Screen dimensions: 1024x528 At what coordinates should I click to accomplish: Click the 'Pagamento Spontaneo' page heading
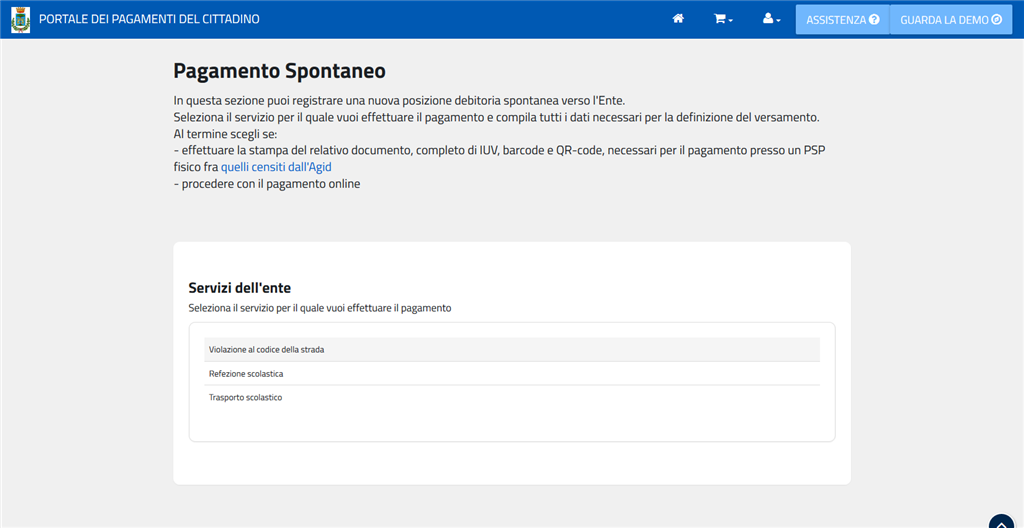[x=279, y=71]
